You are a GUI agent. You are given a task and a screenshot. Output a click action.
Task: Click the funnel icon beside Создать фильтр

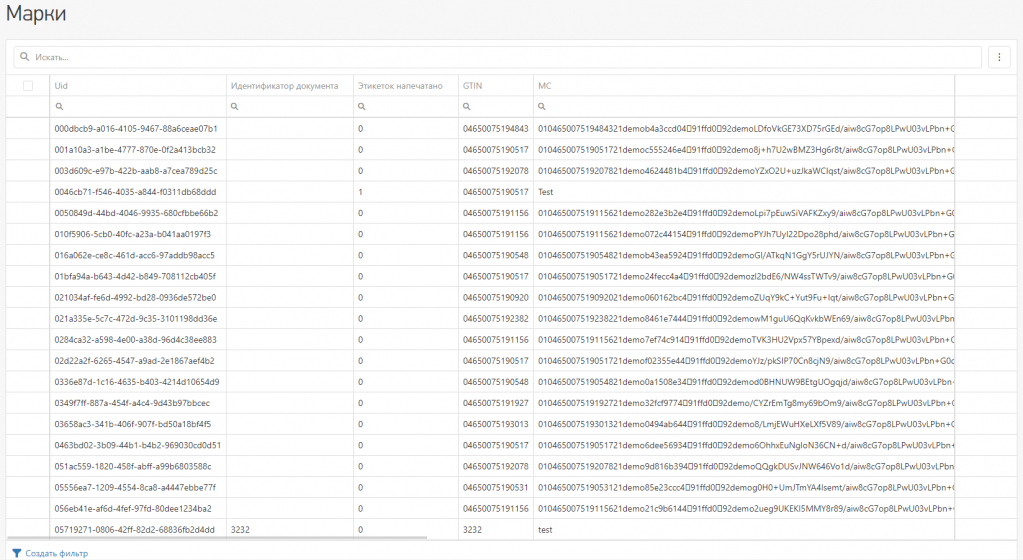[x=17, y=553]
